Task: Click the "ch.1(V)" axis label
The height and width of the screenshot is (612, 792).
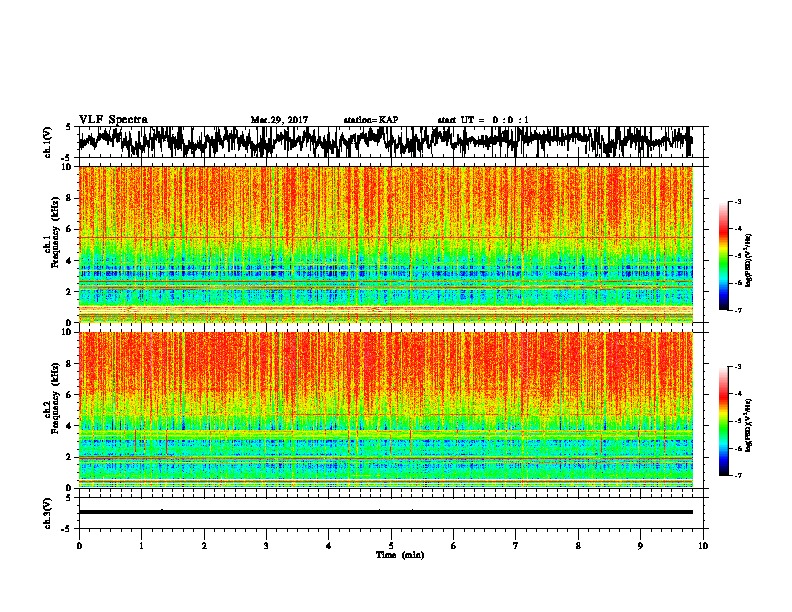Action: tap(48, 142)
